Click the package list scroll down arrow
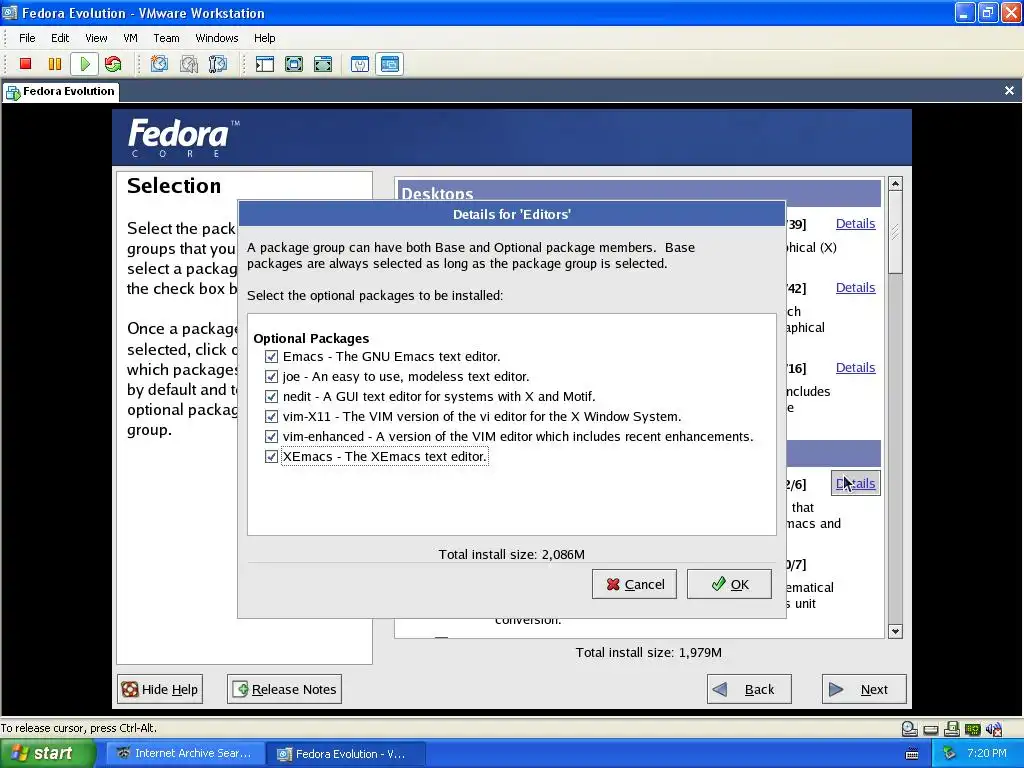The image size is (1024, 768). pyautogui.click(x=895, y=632)
